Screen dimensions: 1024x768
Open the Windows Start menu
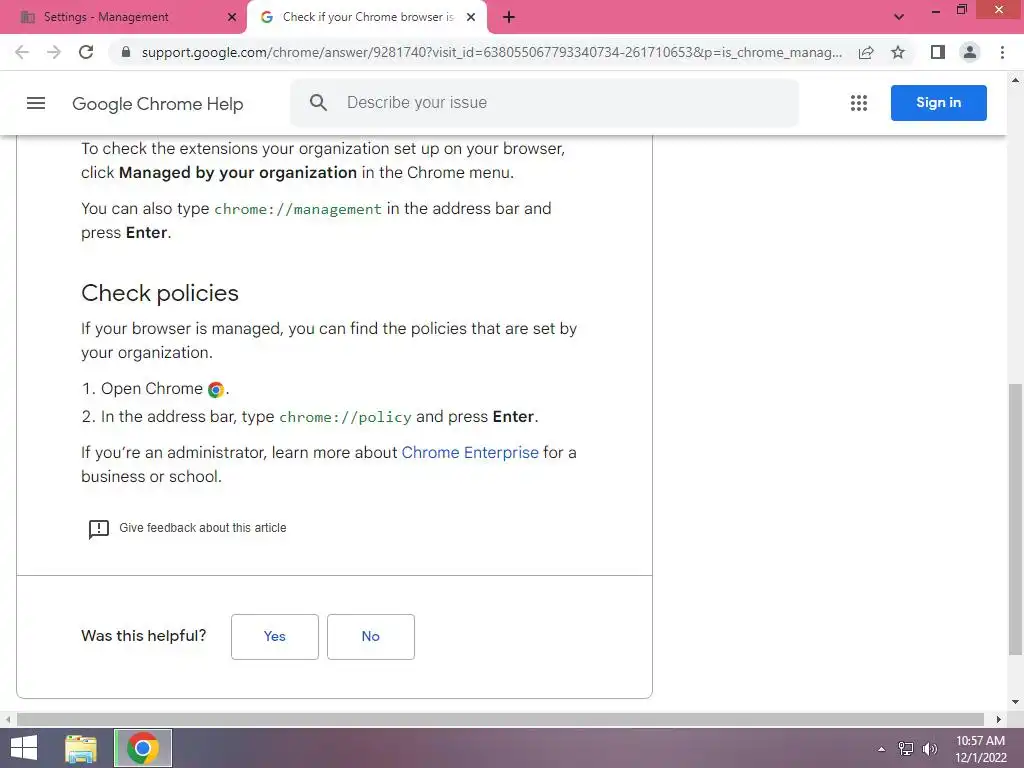tap(24, 748)
